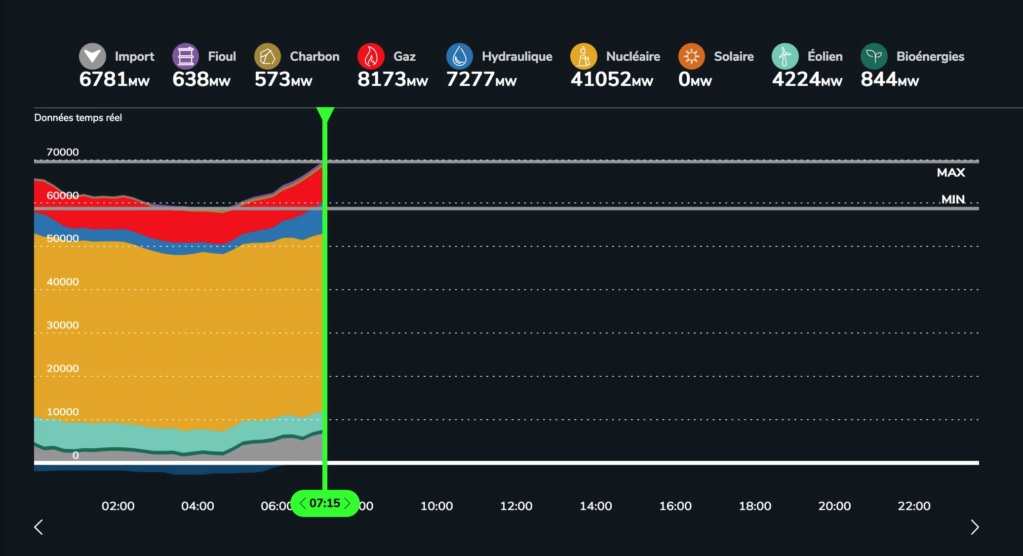The height and width of the screenshot is (556, 1023).
Task: Click the 22:00 time axis label
Action: pos(914,506)
